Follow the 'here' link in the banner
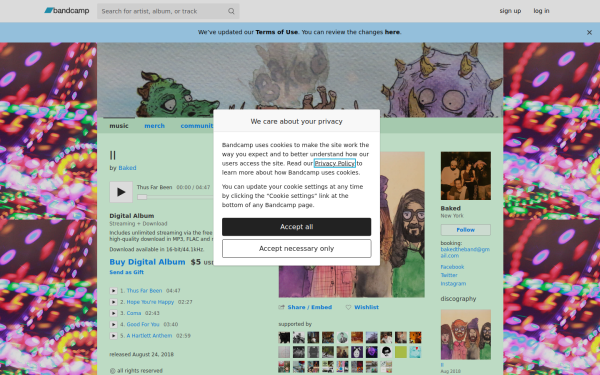Viewport: 600px width, 375px height. (392, 32)
